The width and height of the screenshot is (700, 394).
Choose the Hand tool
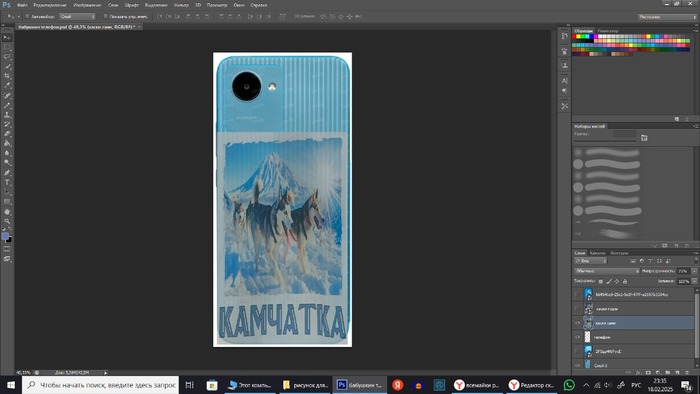pos(7,212)
